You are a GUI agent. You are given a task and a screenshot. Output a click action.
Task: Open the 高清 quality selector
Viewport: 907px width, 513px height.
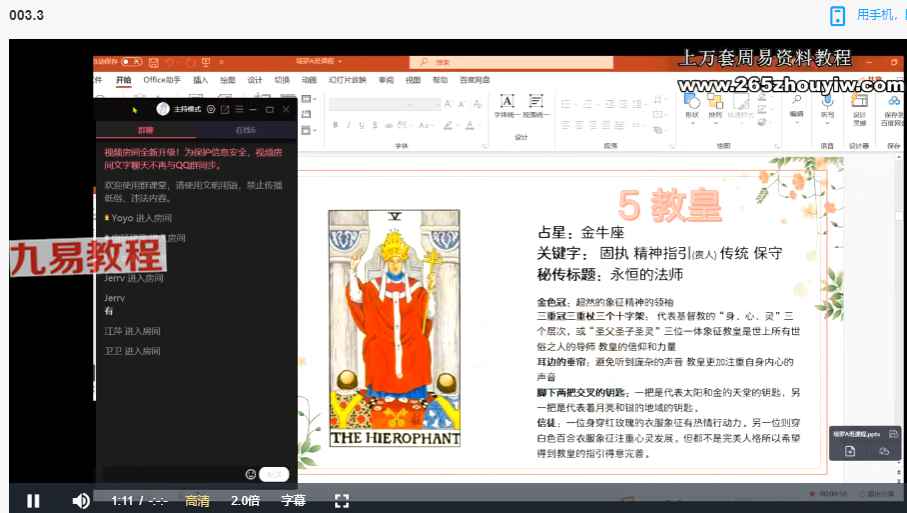pos(198,500)
